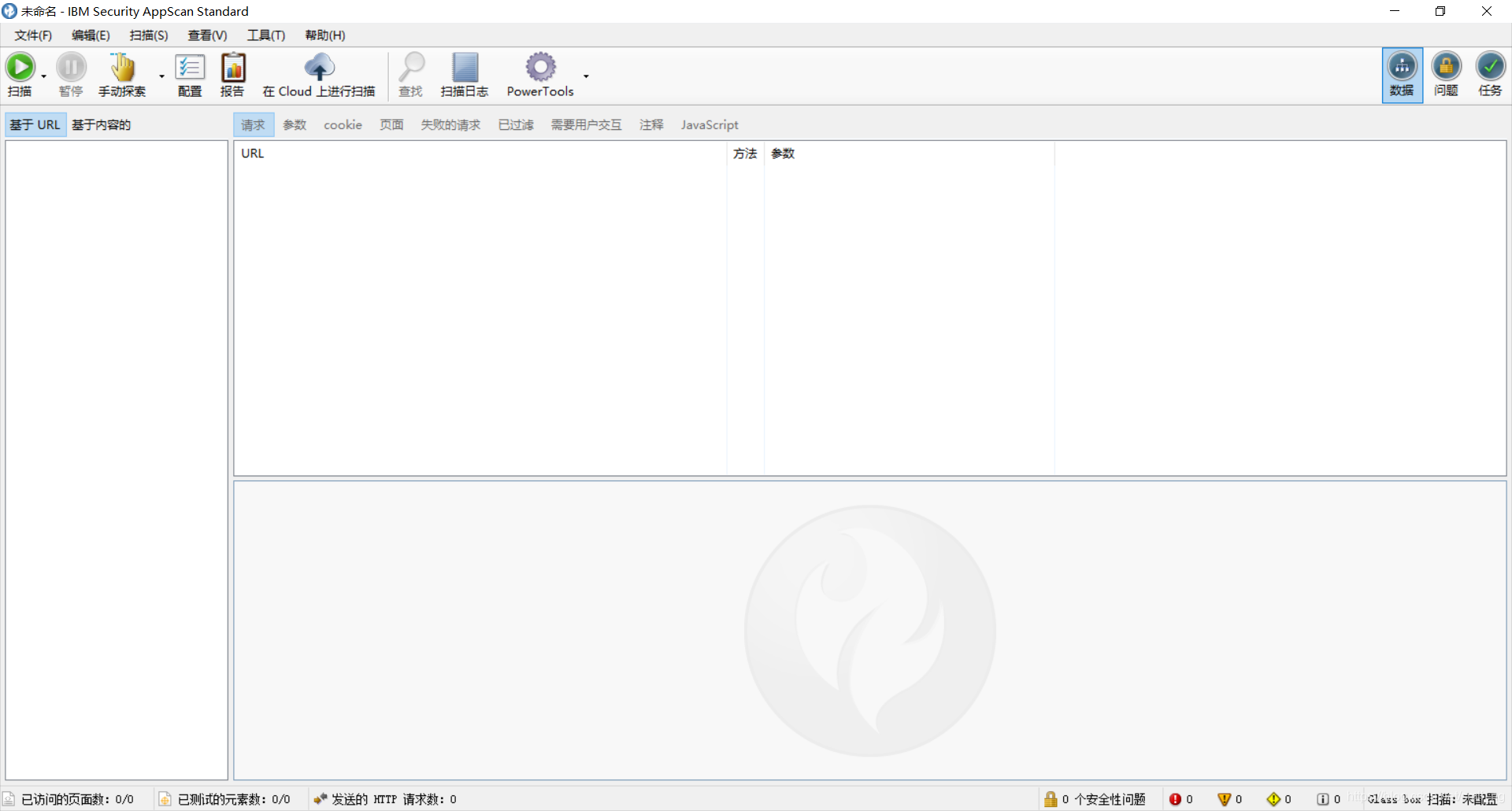The image size is (1512, 811).
Task: Switch to 任务 tasks view
Action: [1490, 76]
